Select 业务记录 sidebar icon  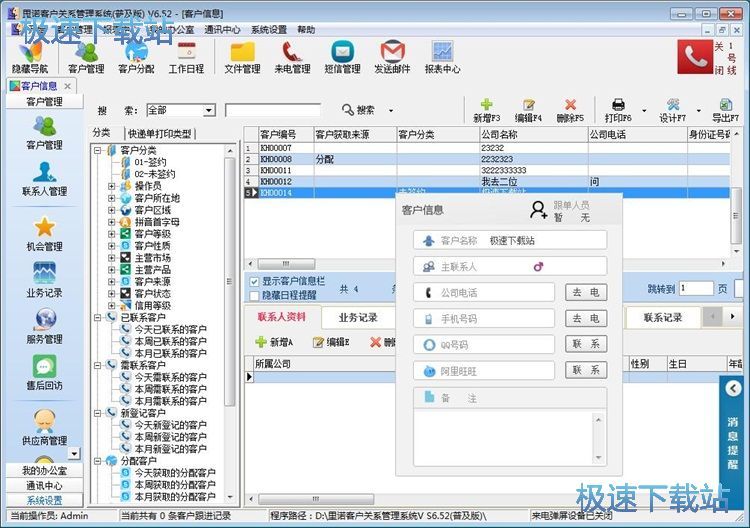[x=44, y=280]
